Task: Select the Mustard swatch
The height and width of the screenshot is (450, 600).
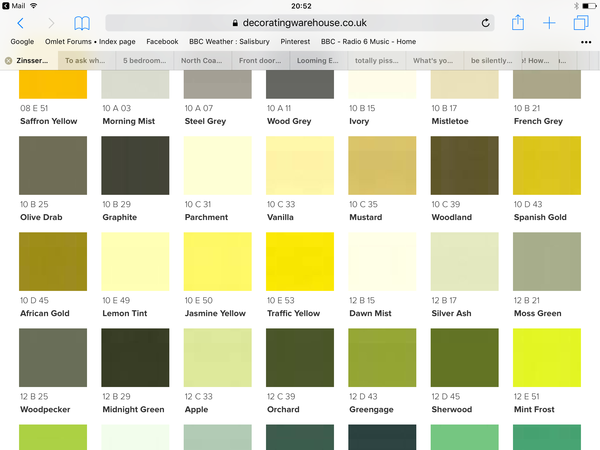Action: coord(382,165)
